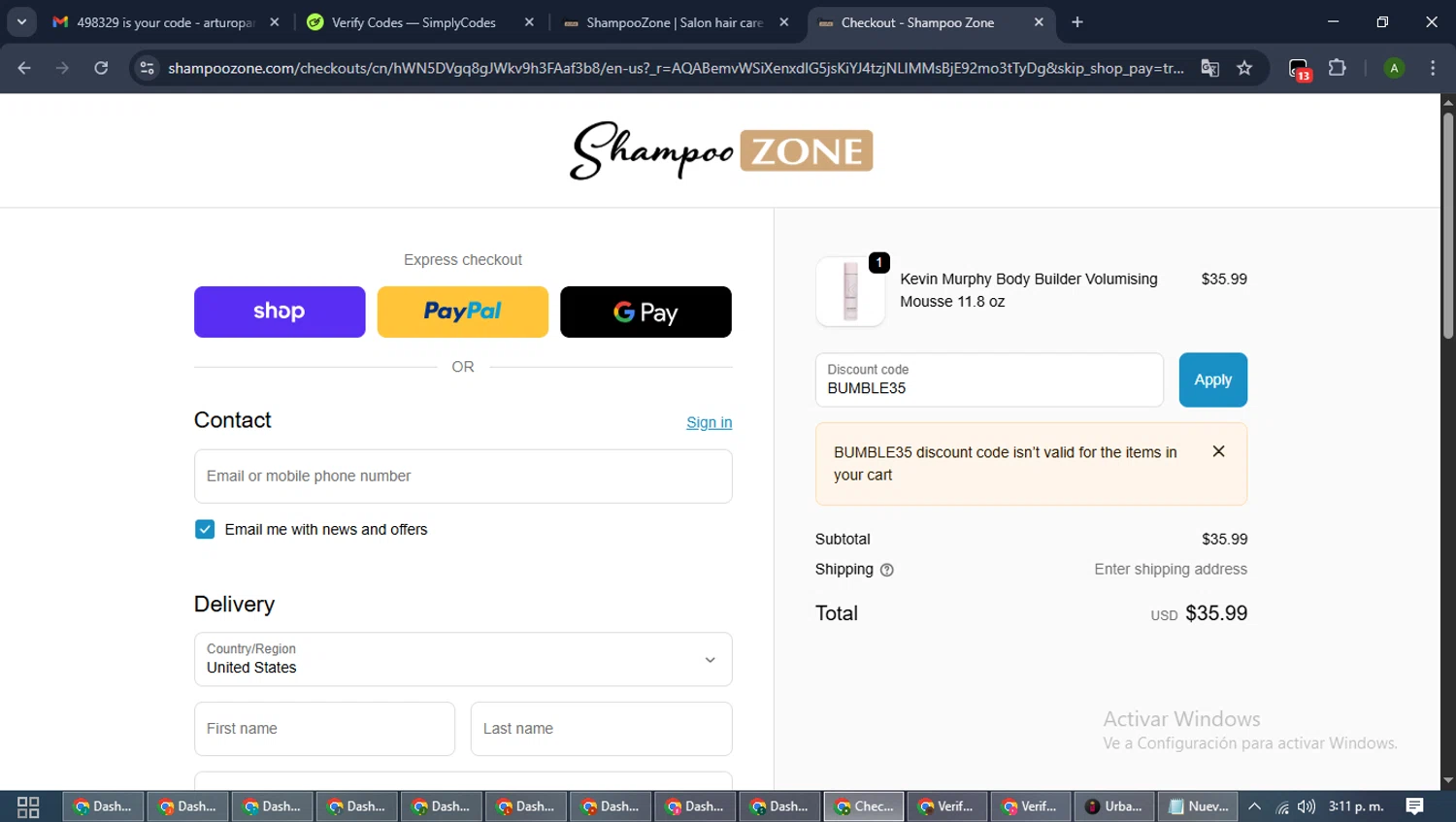Open the volume tray icon
Image resolution: width=1456 pixels, height=822 pixels.
1307,806
